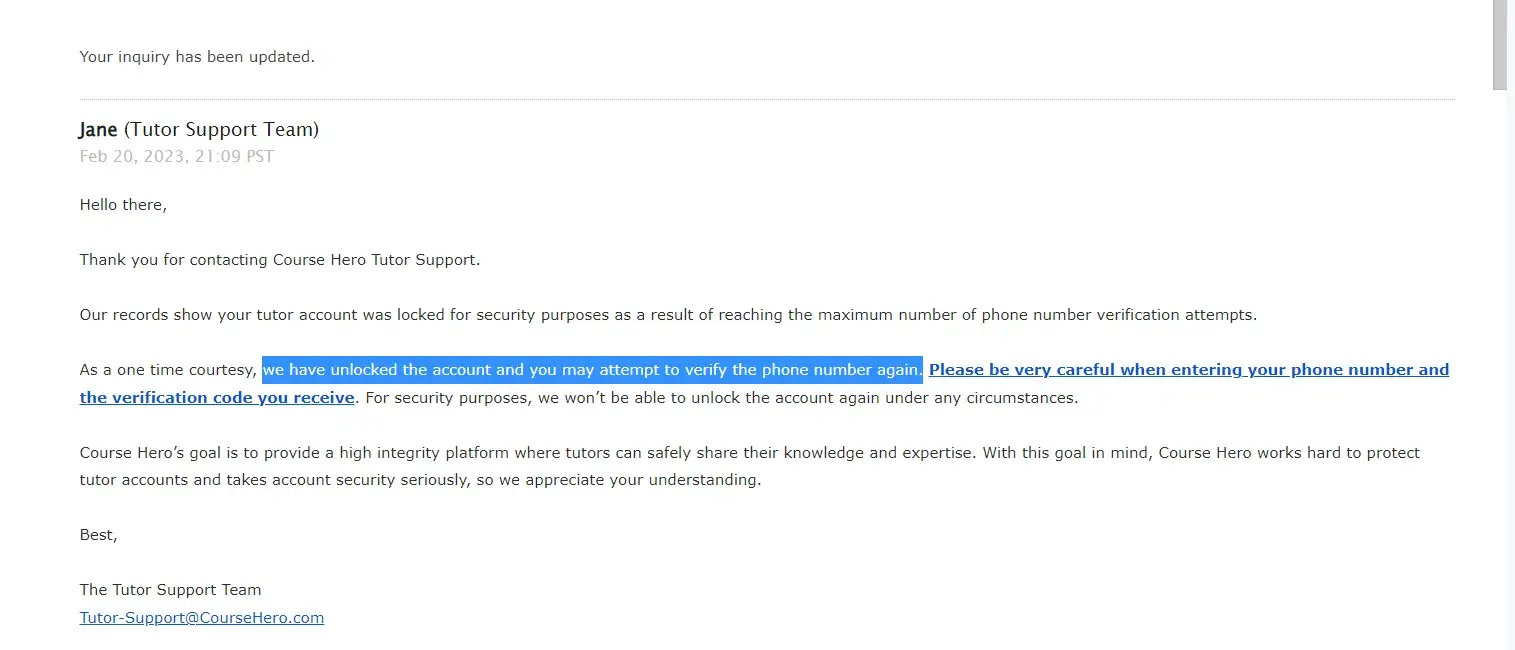Click the sender name Jane

coord(98,130)
